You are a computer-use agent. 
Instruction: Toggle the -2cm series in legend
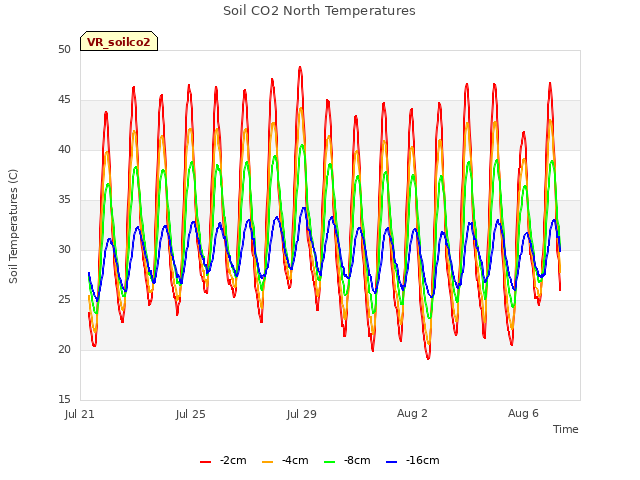tap(223, 460)
